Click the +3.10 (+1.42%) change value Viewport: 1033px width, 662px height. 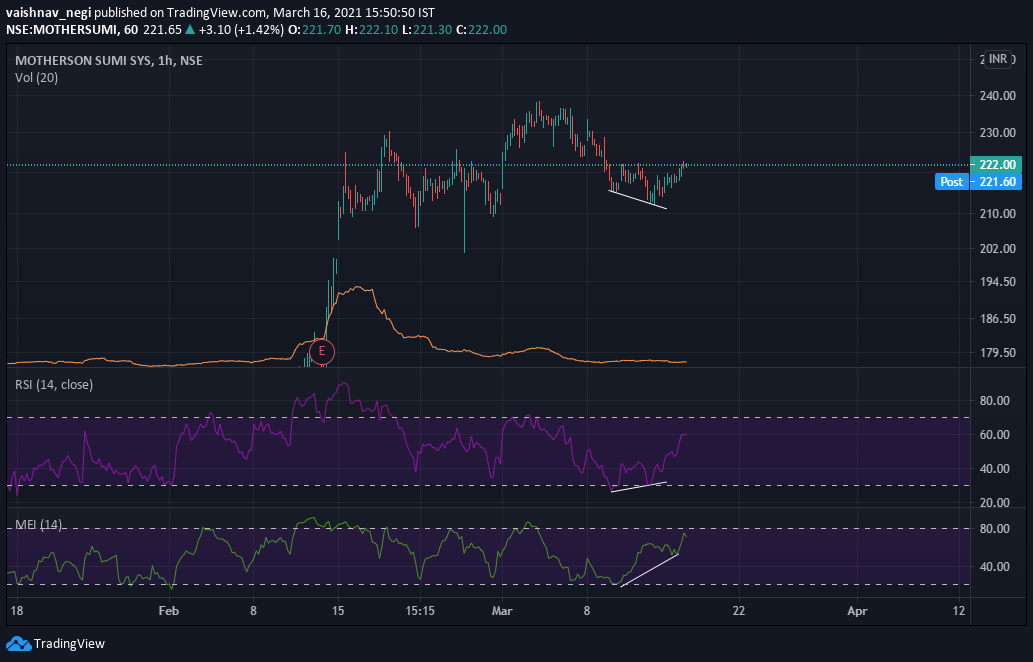tap(241, 30)
